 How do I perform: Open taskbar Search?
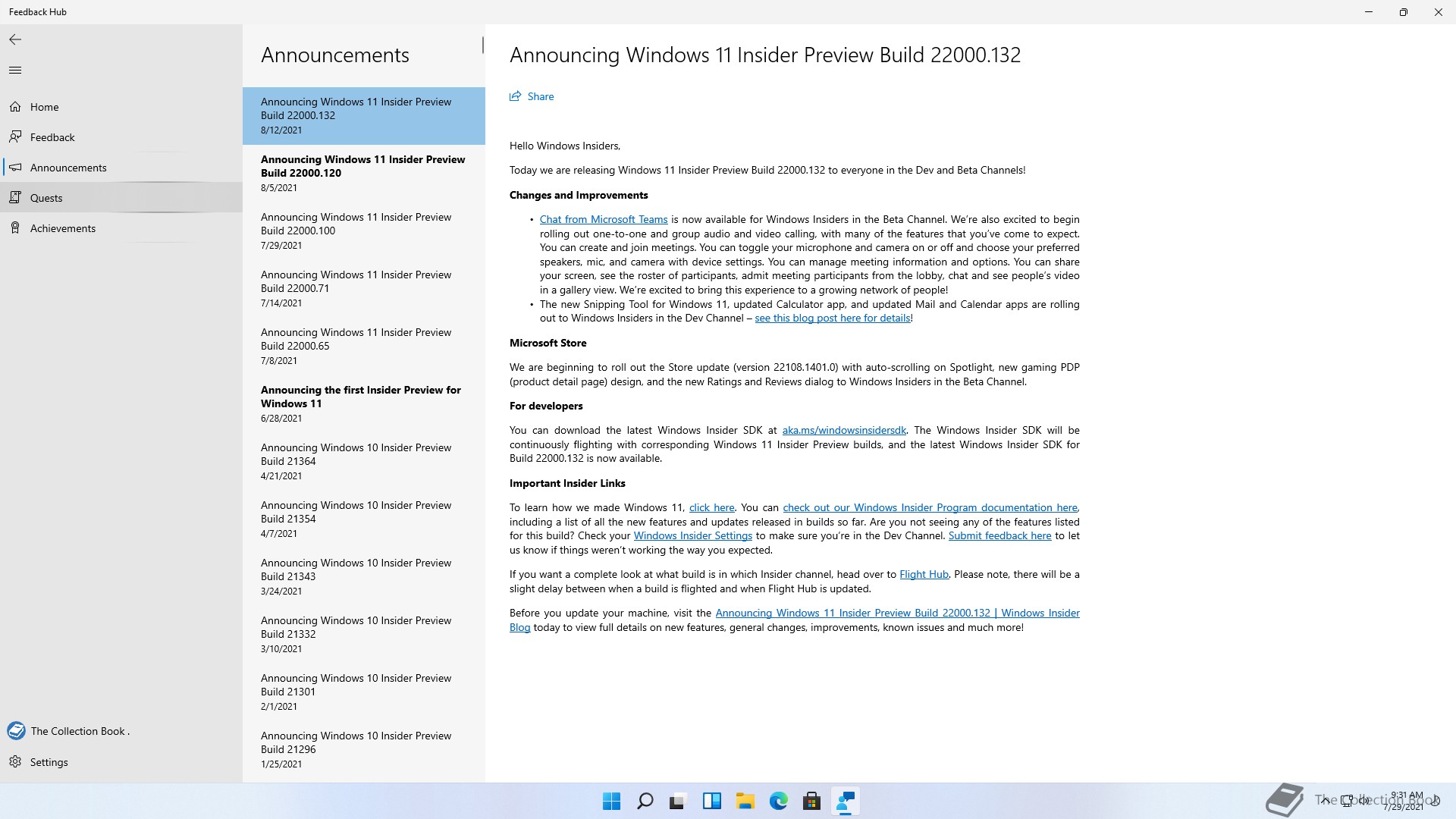point(645,801)
